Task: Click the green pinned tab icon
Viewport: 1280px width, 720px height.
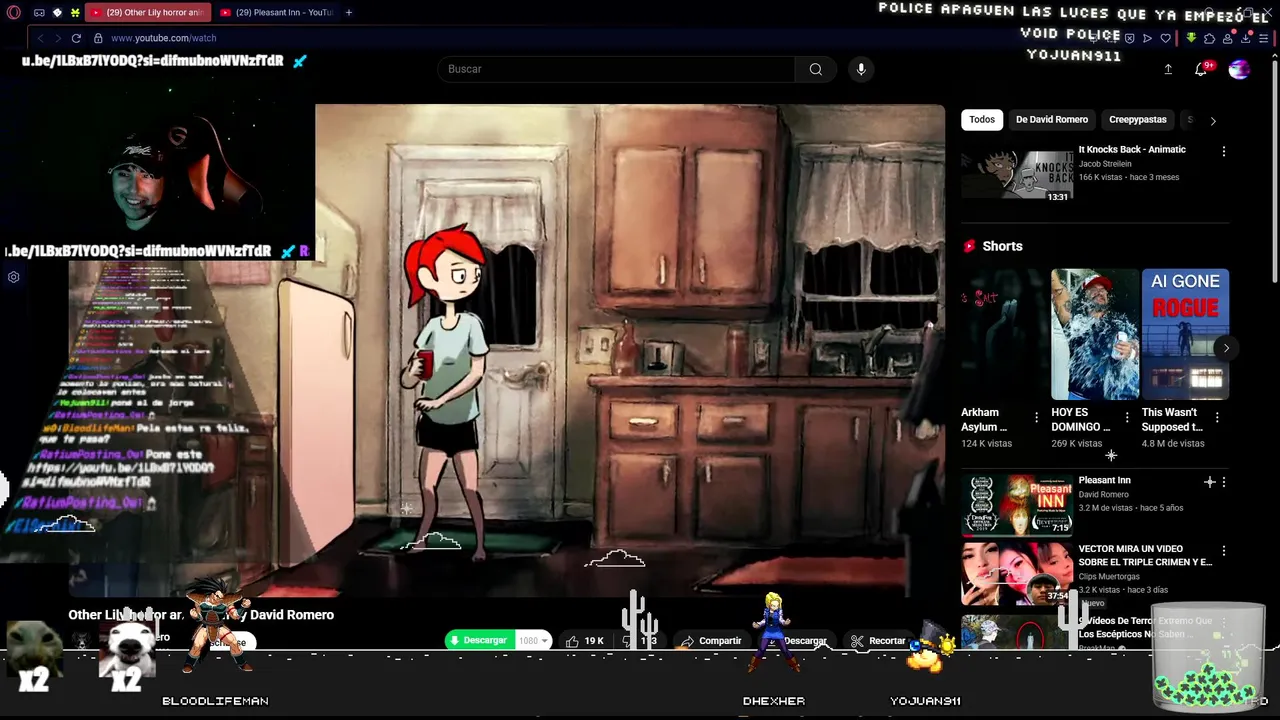Action: 75,13
